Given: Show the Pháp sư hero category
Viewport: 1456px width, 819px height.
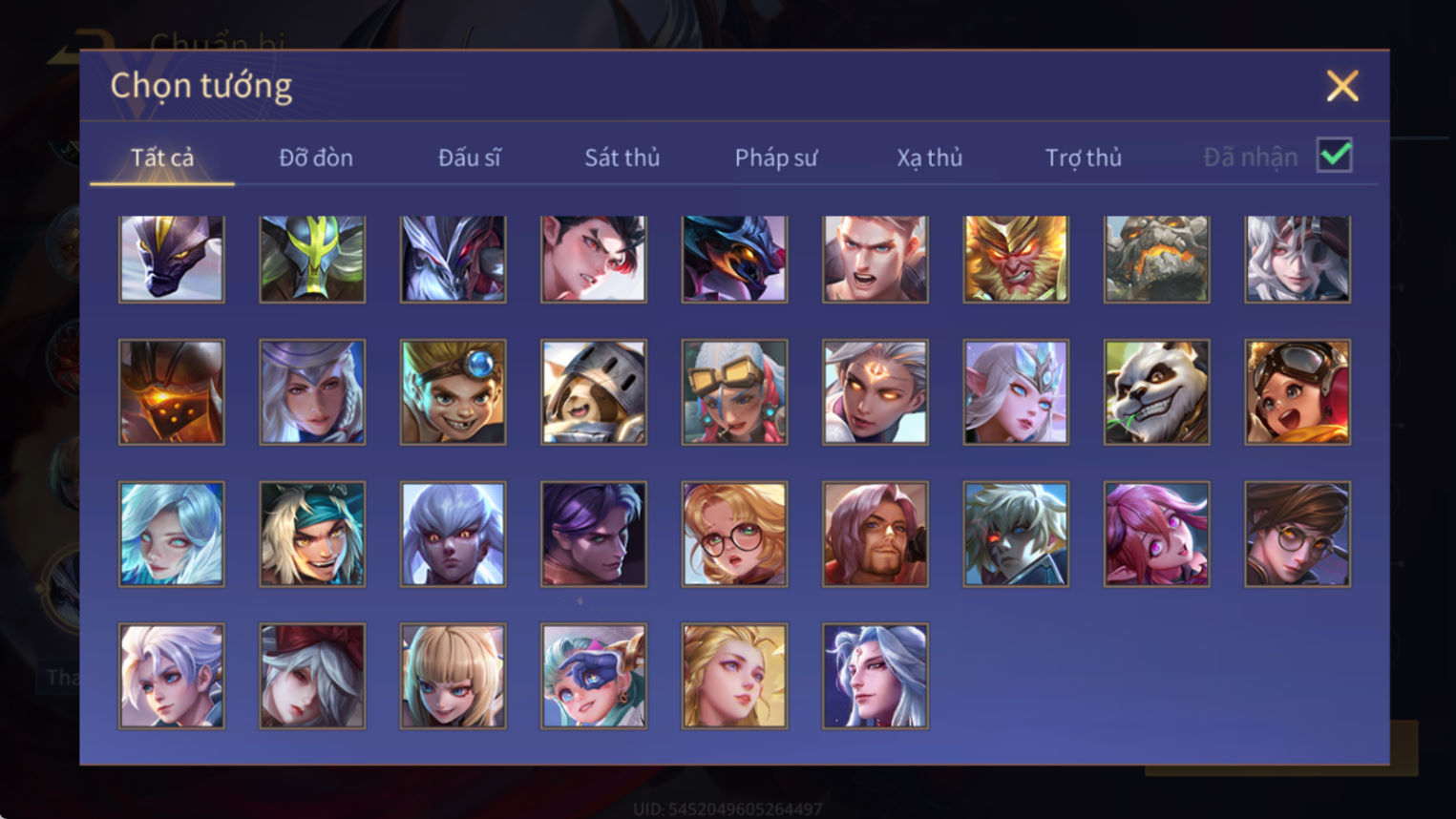Looking at the screenshot, I should tap(776, 157).
